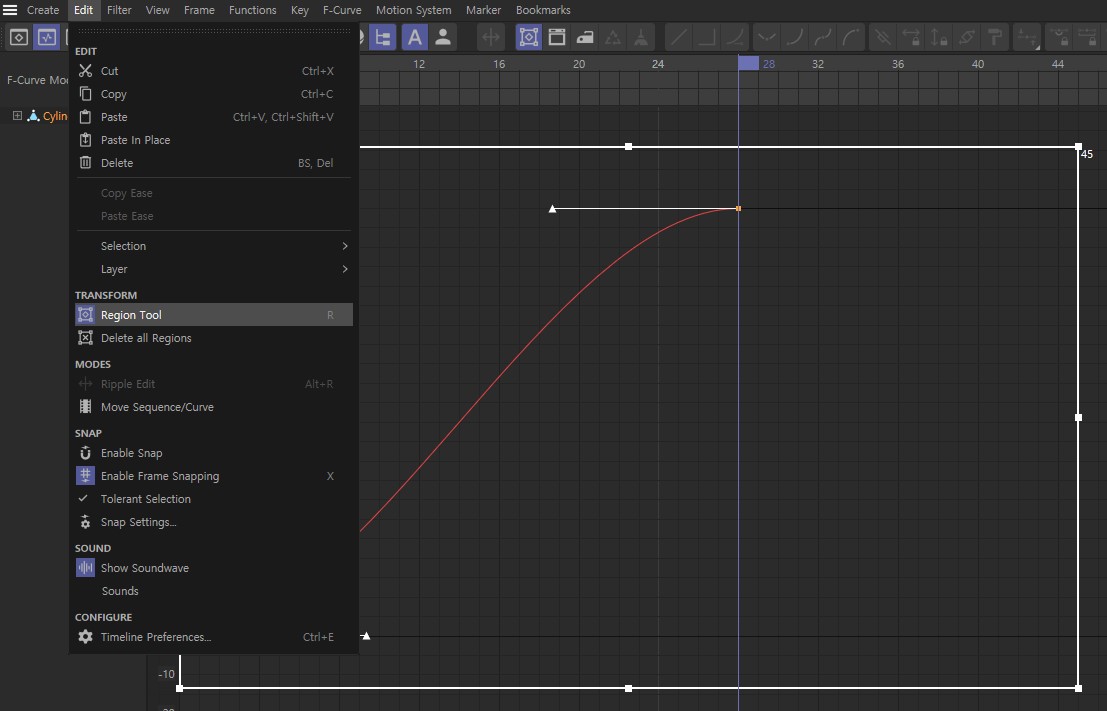Viewport: 1107px width, 711px height.
Task: Switch to Dope Sheet mode icon
Action: point(19,37)
